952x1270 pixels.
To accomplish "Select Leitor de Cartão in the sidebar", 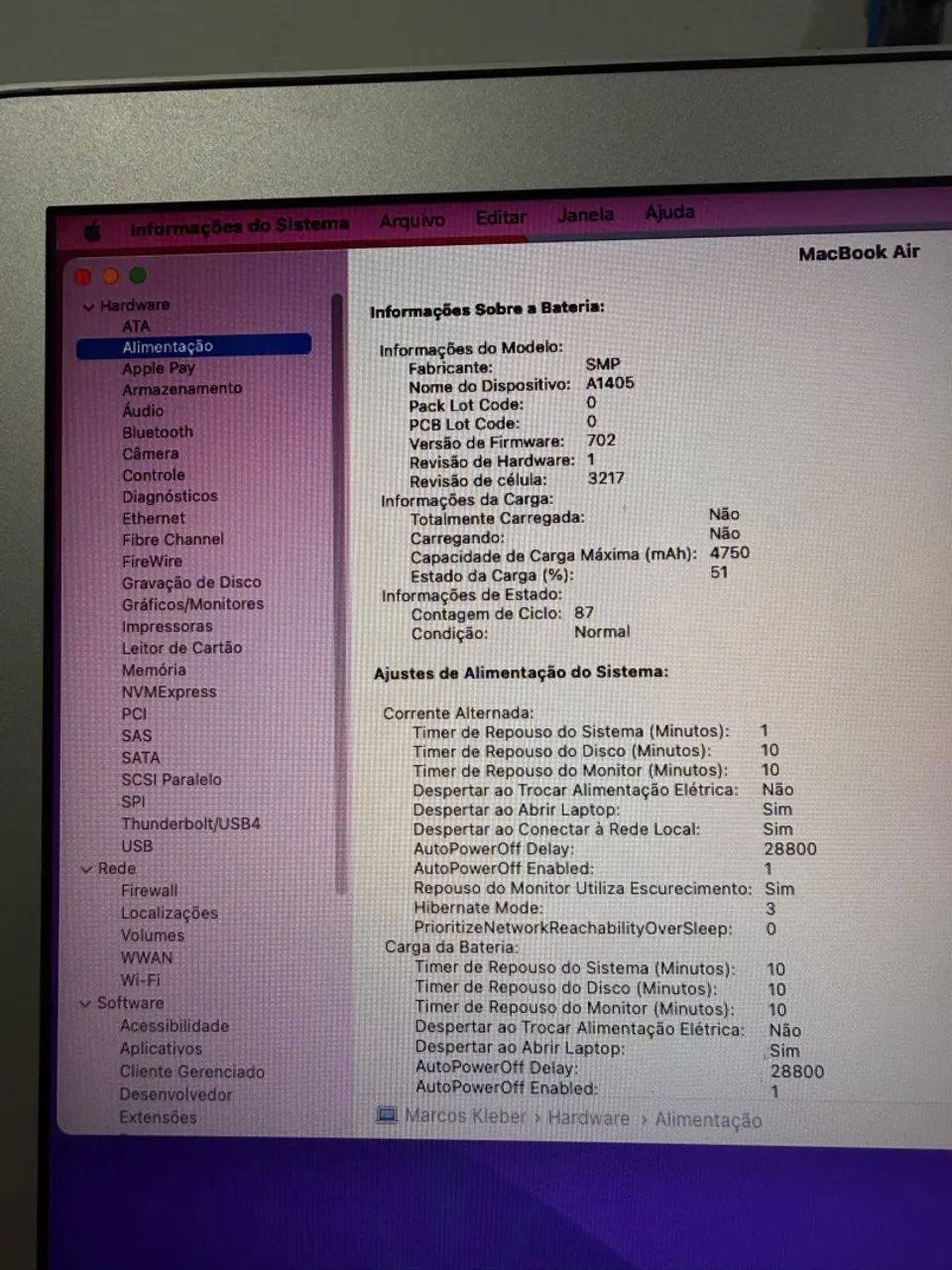I will pyautogui.click(x=181, y=648).
